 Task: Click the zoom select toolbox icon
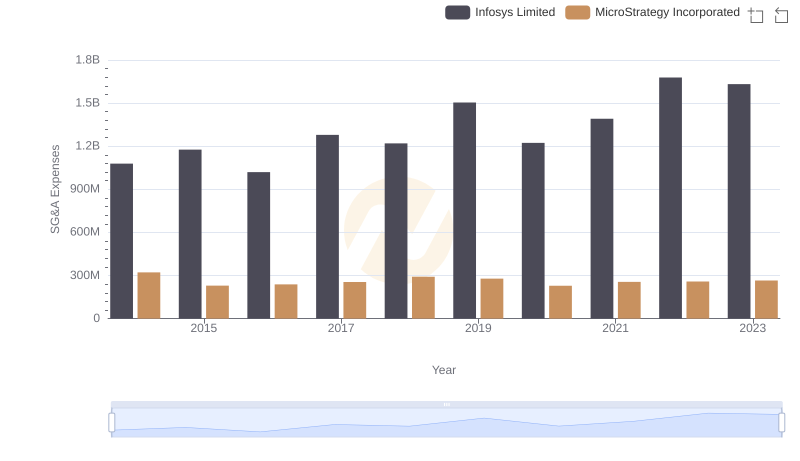(x=756, y=15)
